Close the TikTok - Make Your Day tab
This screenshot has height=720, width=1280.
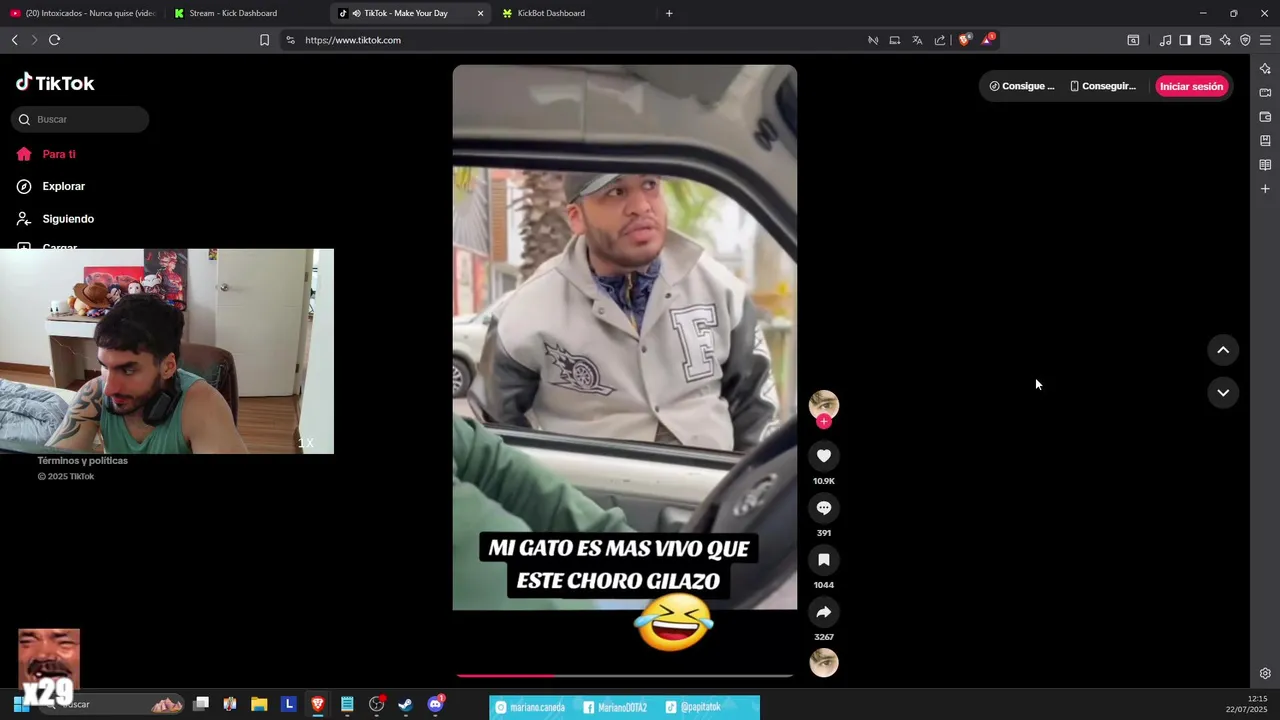point(480,13)
